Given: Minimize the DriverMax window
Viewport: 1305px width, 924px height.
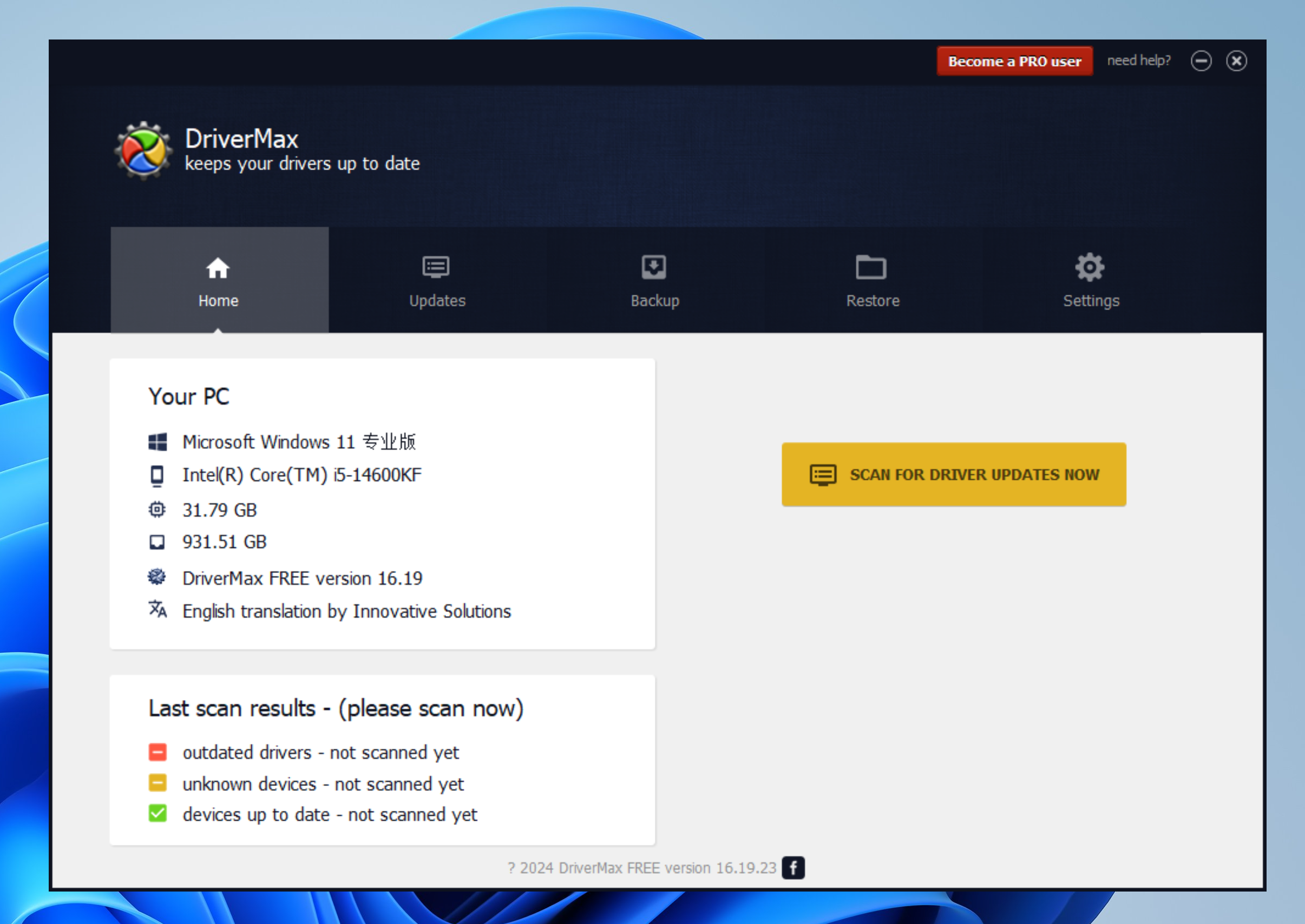Looking at the screenshot, I should (1202, 61).
